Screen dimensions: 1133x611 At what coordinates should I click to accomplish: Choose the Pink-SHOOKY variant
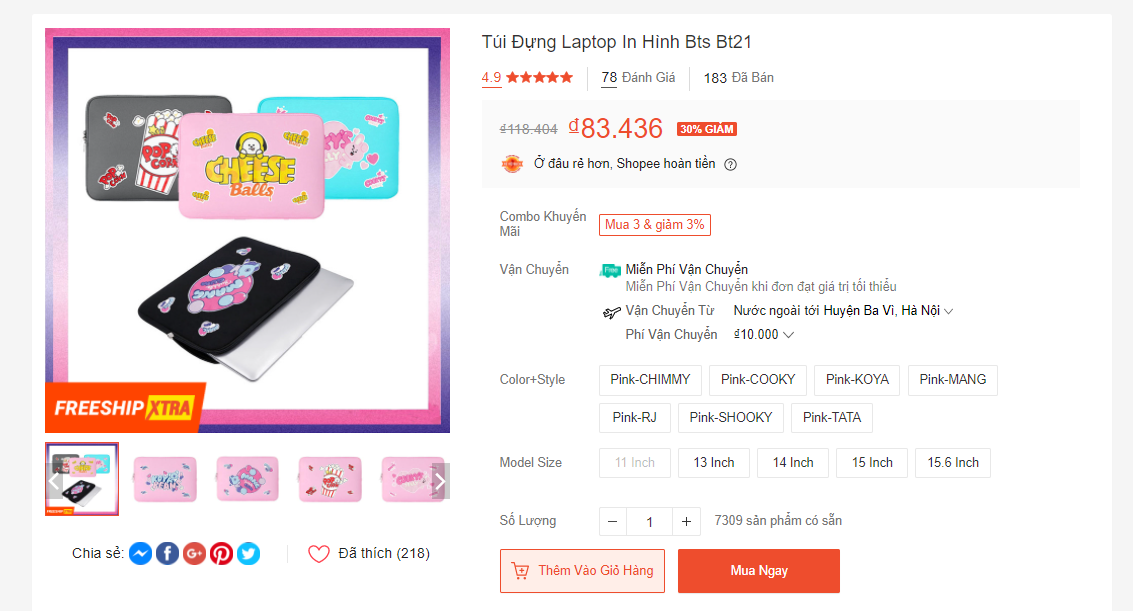point(730,418)
